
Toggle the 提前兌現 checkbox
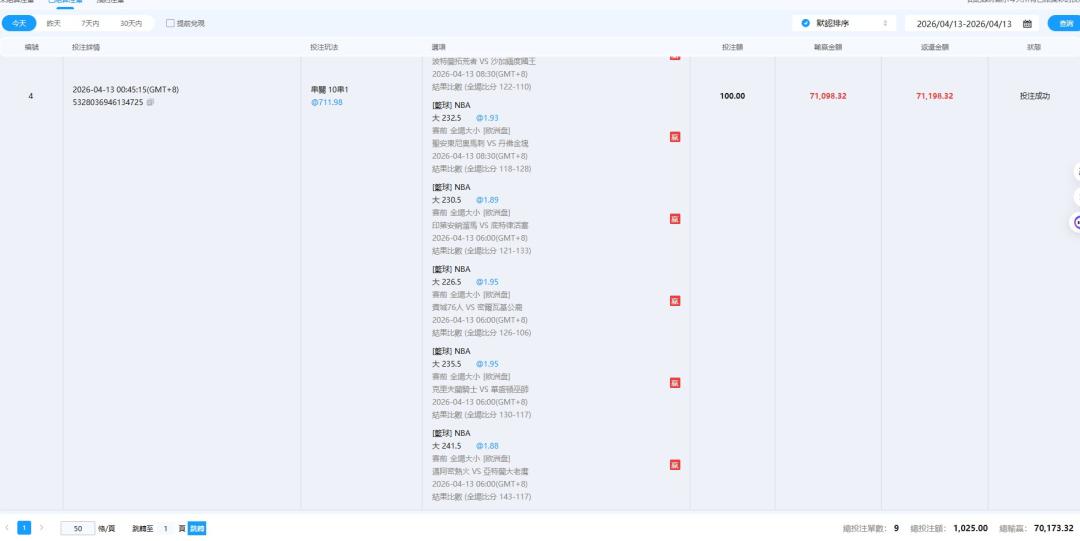[170, 23]
